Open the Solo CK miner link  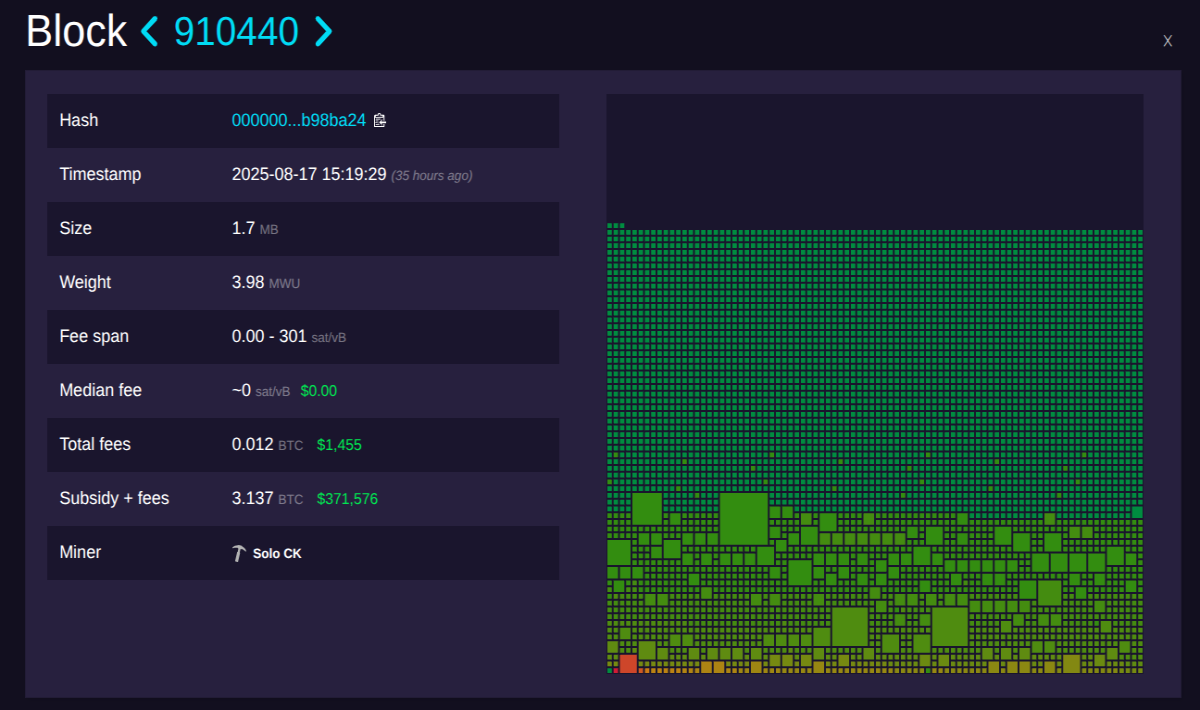pyautogui.click(x=277, y=553)
